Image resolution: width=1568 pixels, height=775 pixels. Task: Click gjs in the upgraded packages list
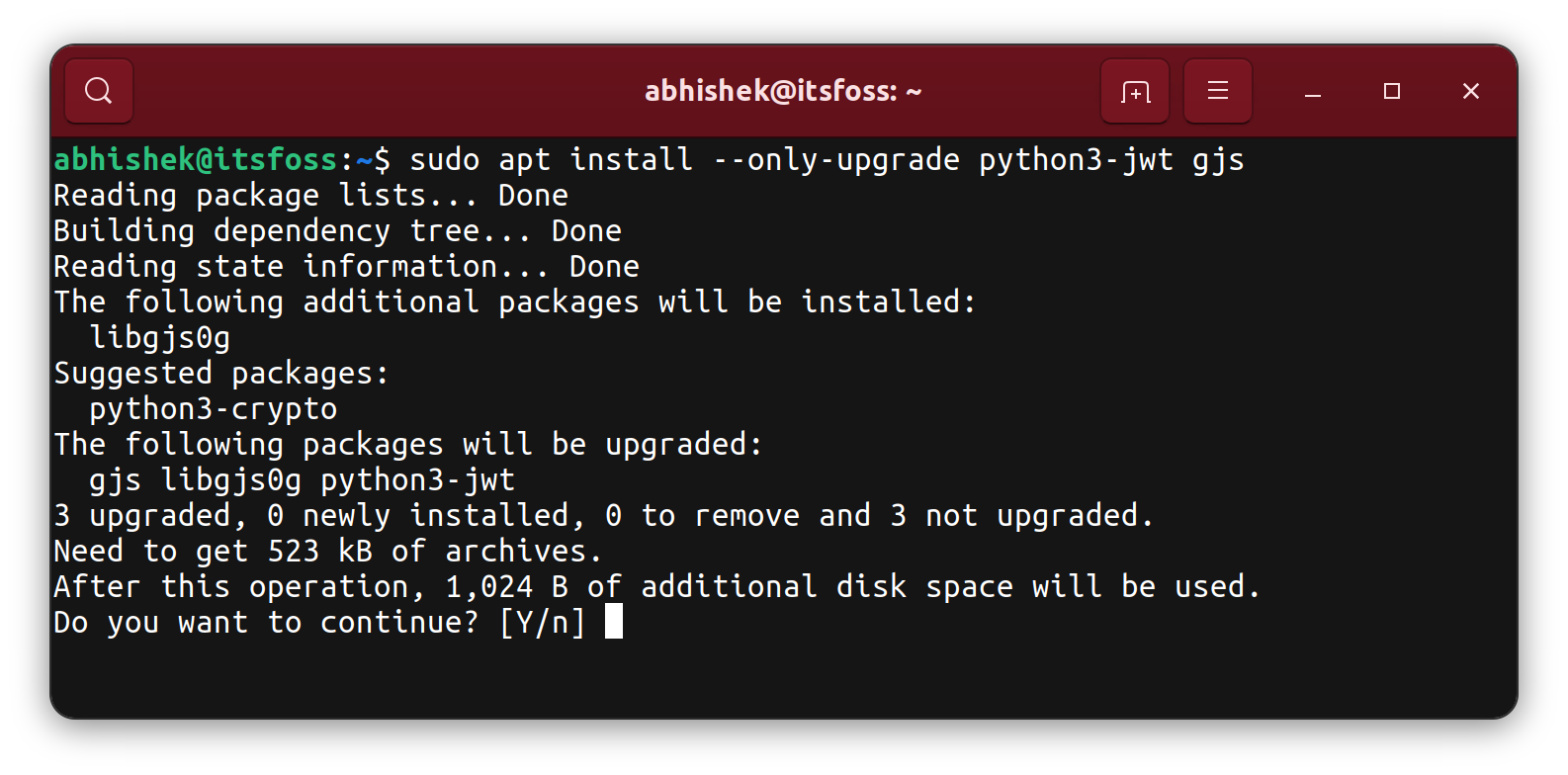pyautogui.click(x=116, y=481)
